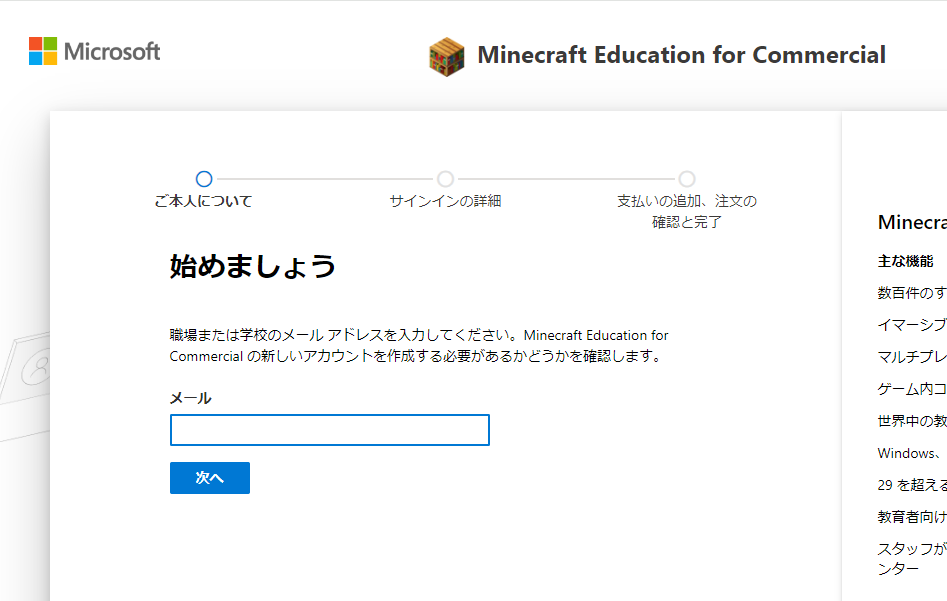
Task: Click the 29 を超える feature line
Action: (x=912, y=485)
